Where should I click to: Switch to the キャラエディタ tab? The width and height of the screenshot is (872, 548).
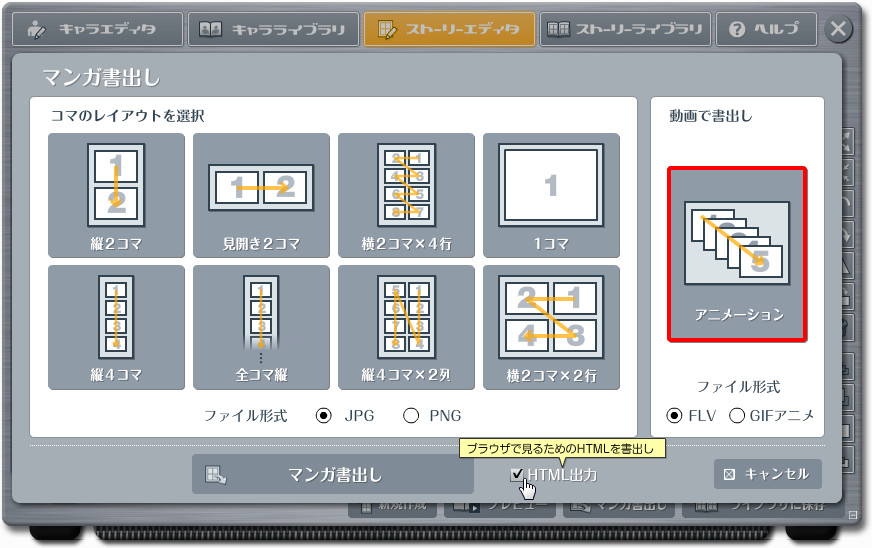(97, 29)
